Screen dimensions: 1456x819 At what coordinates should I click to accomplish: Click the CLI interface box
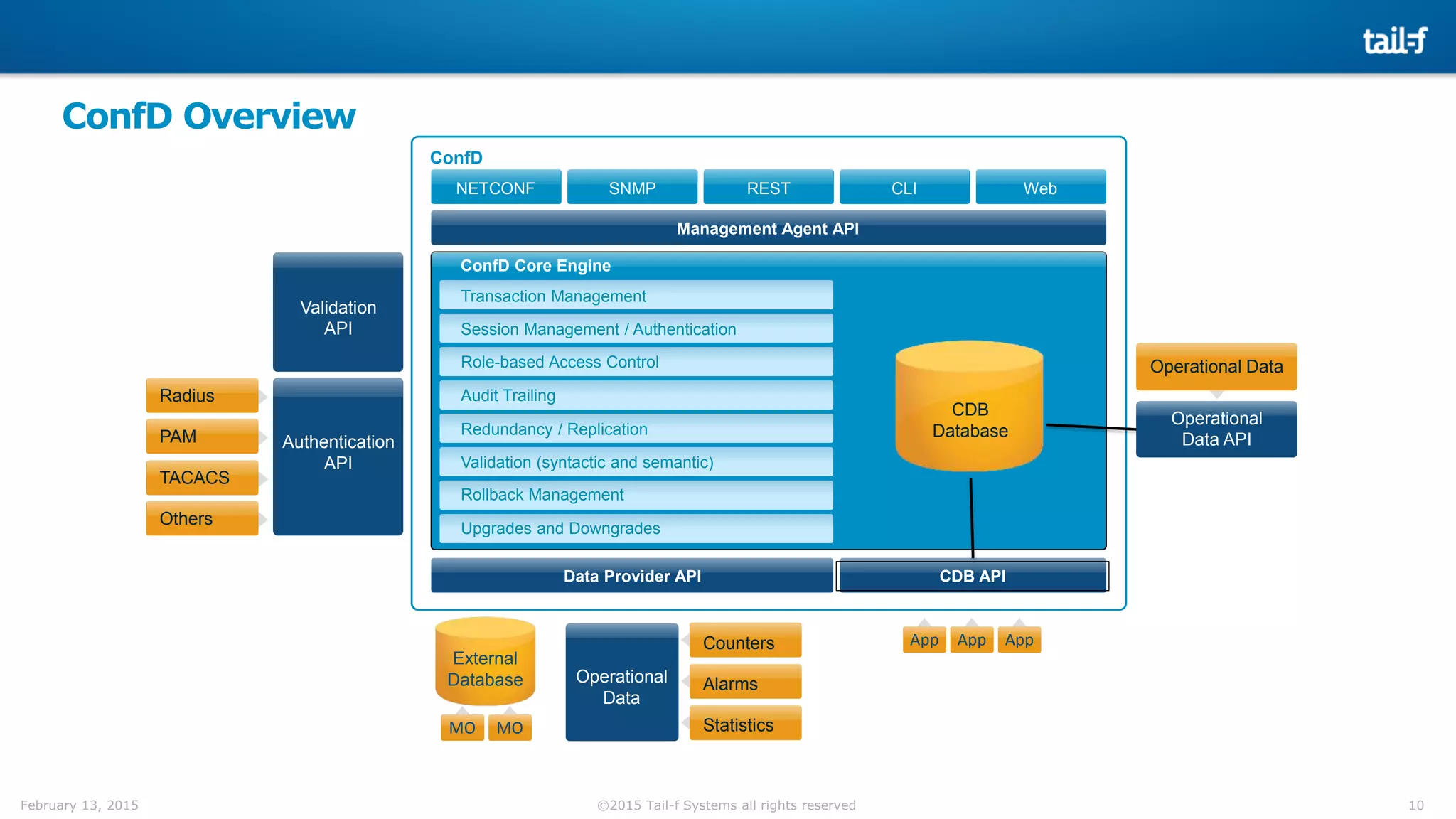pyautogui.click(x=904, y=188)
